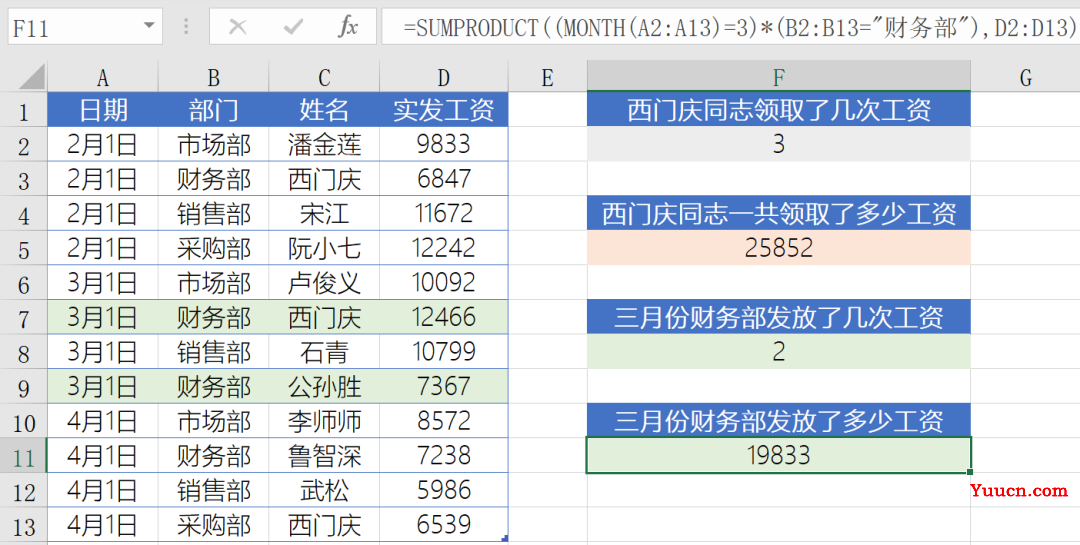Select column B header
The image size is (1080, 545).
tap(214, 76)
